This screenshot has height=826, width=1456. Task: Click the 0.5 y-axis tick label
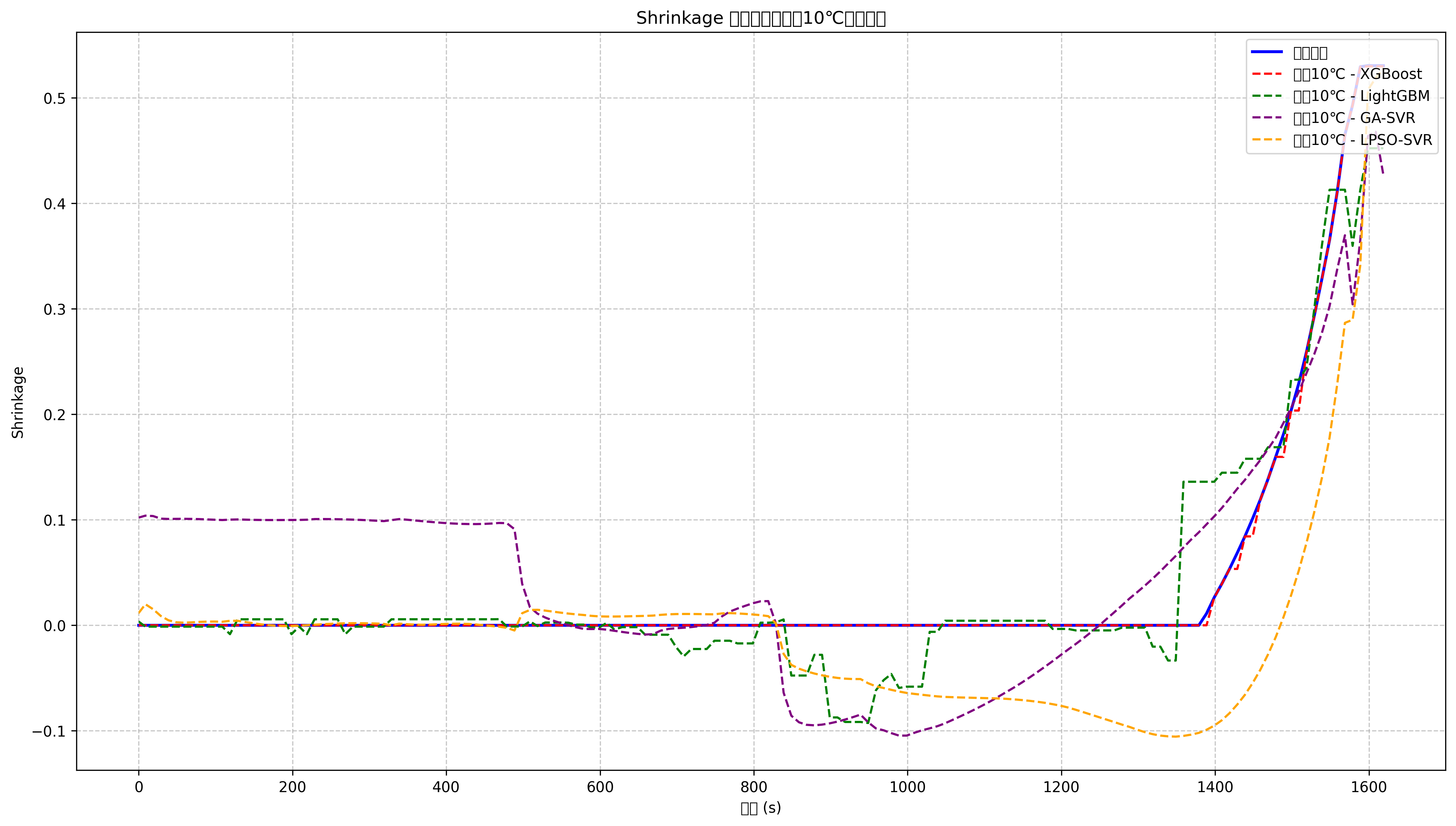(54, 99)
